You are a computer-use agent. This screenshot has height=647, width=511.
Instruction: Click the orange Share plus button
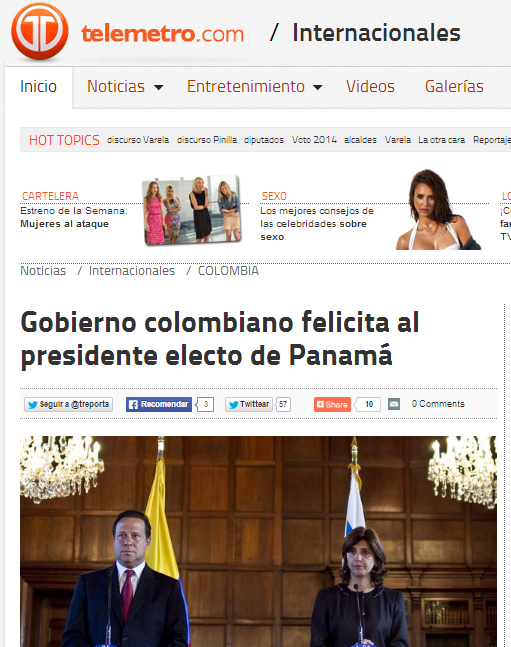point(332,404)
